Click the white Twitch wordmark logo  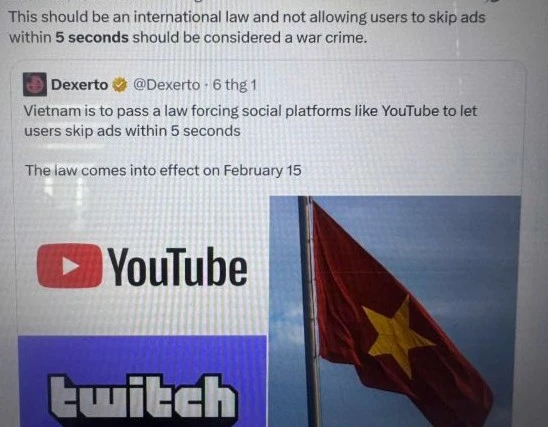coord(142,398)
